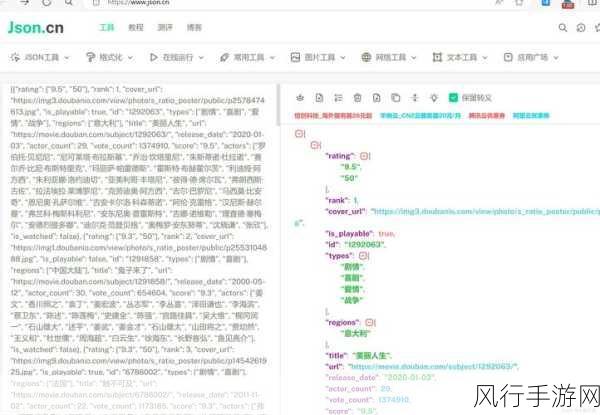The height and width of the screenshot is (415, 600).
Task: Open the 文本工具 dropdown menu
Action: point(460,57)
